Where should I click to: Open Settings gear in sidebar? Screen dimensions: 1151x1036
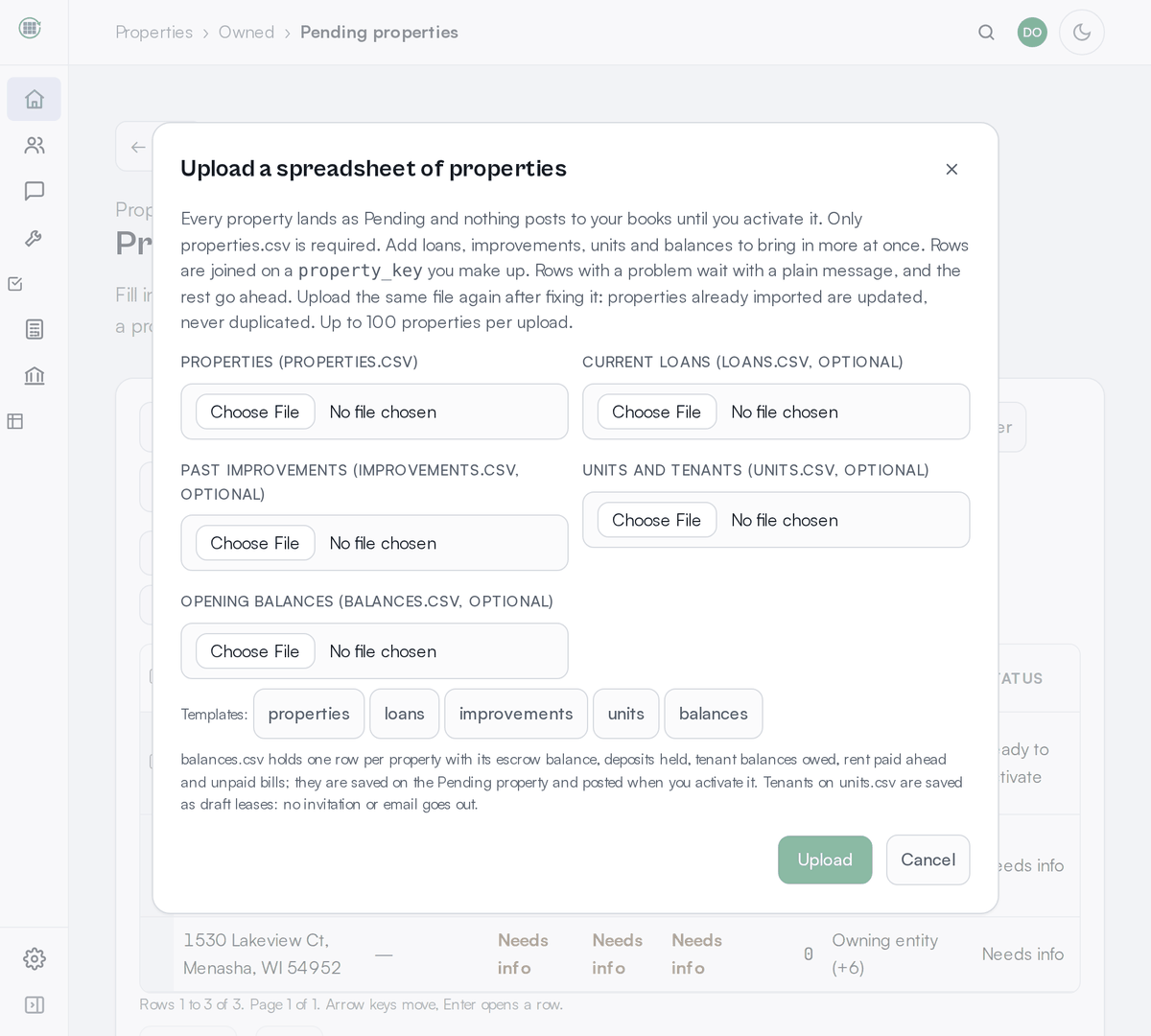[35, 958]
